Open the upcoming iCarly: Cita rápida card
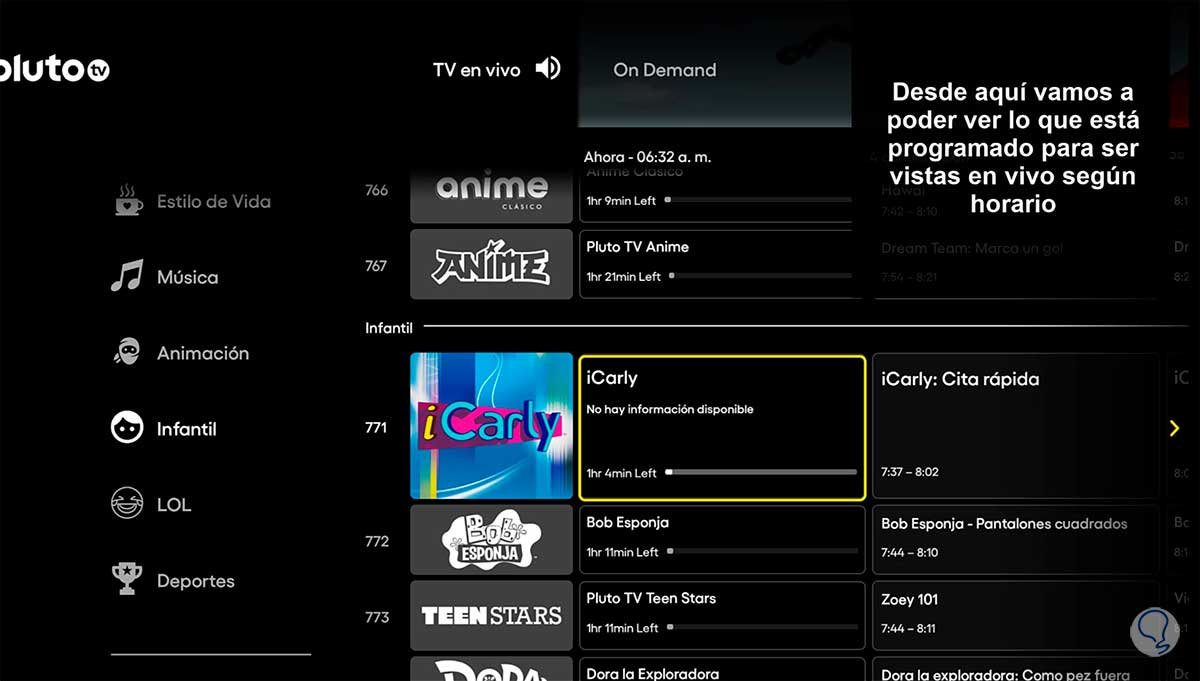The width and height of the screenshot is (1200, 681). [1015, 425]
